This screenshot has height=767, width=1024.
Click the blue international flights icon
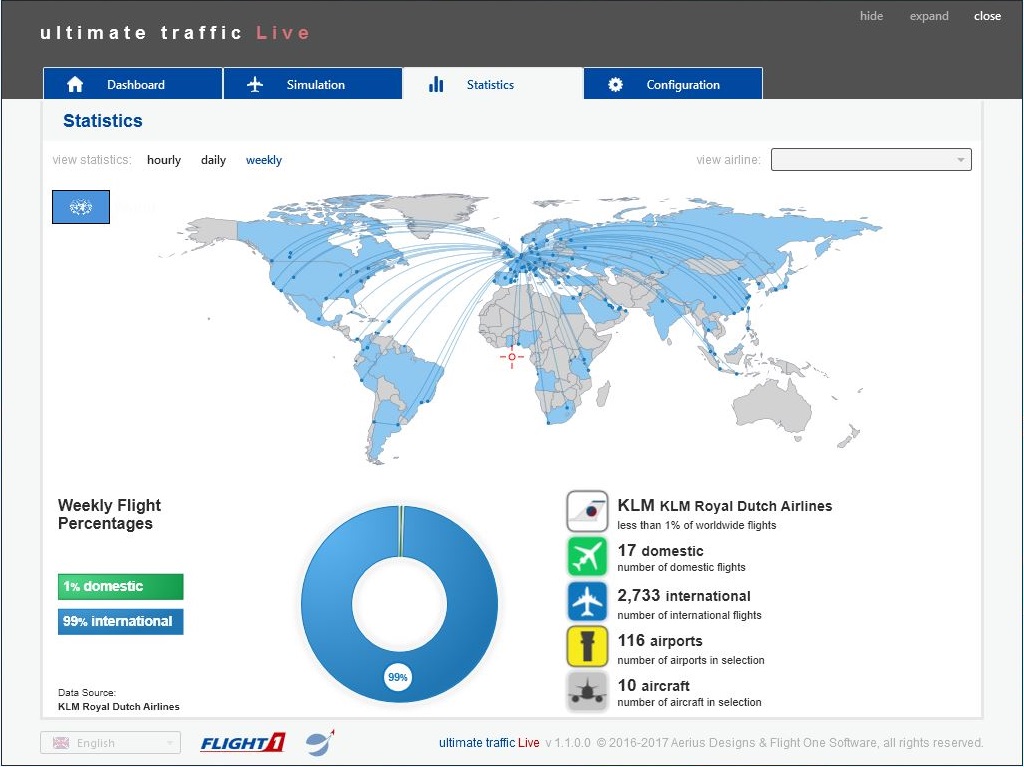(x=587, y=602)
